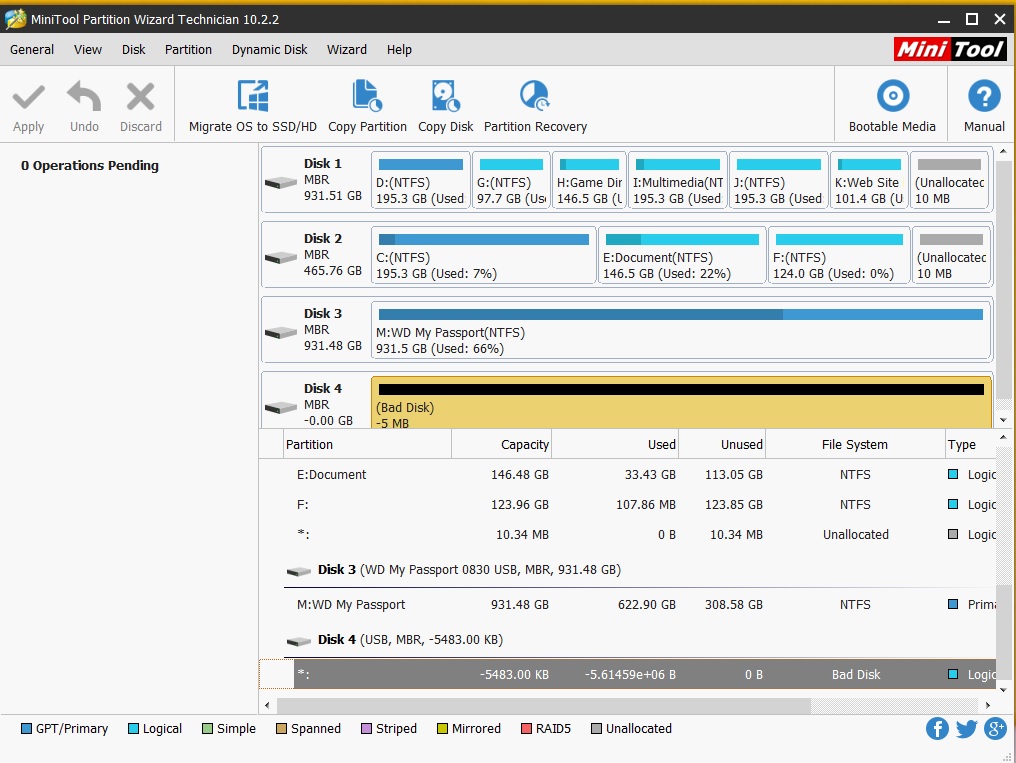The image size is (1016, 763).
Task: Sort by File System column header
Action: pos(855,444)
